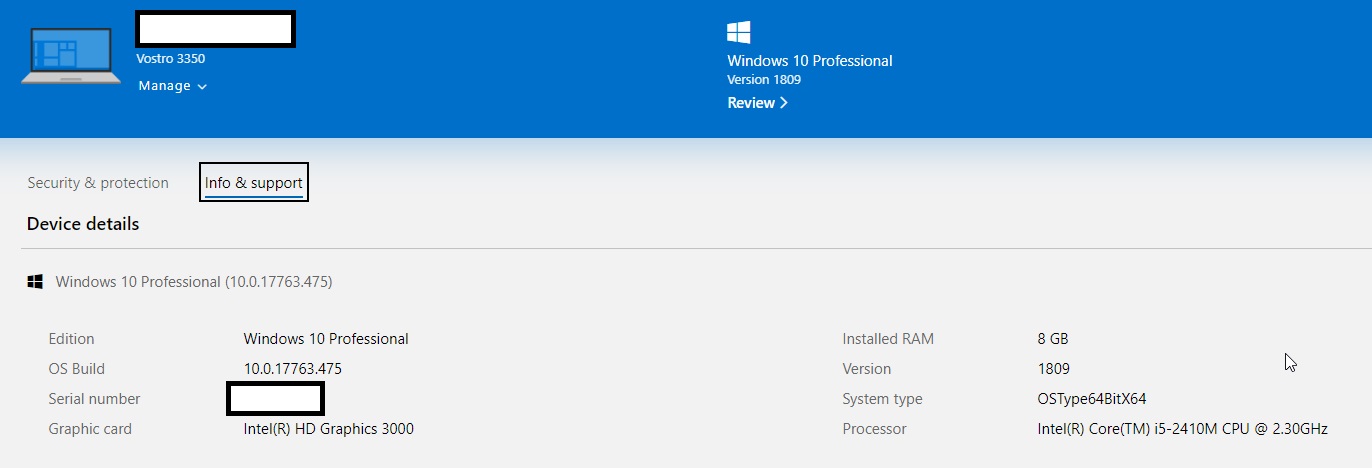Click the Installed RAM label

tap(888, 339)
